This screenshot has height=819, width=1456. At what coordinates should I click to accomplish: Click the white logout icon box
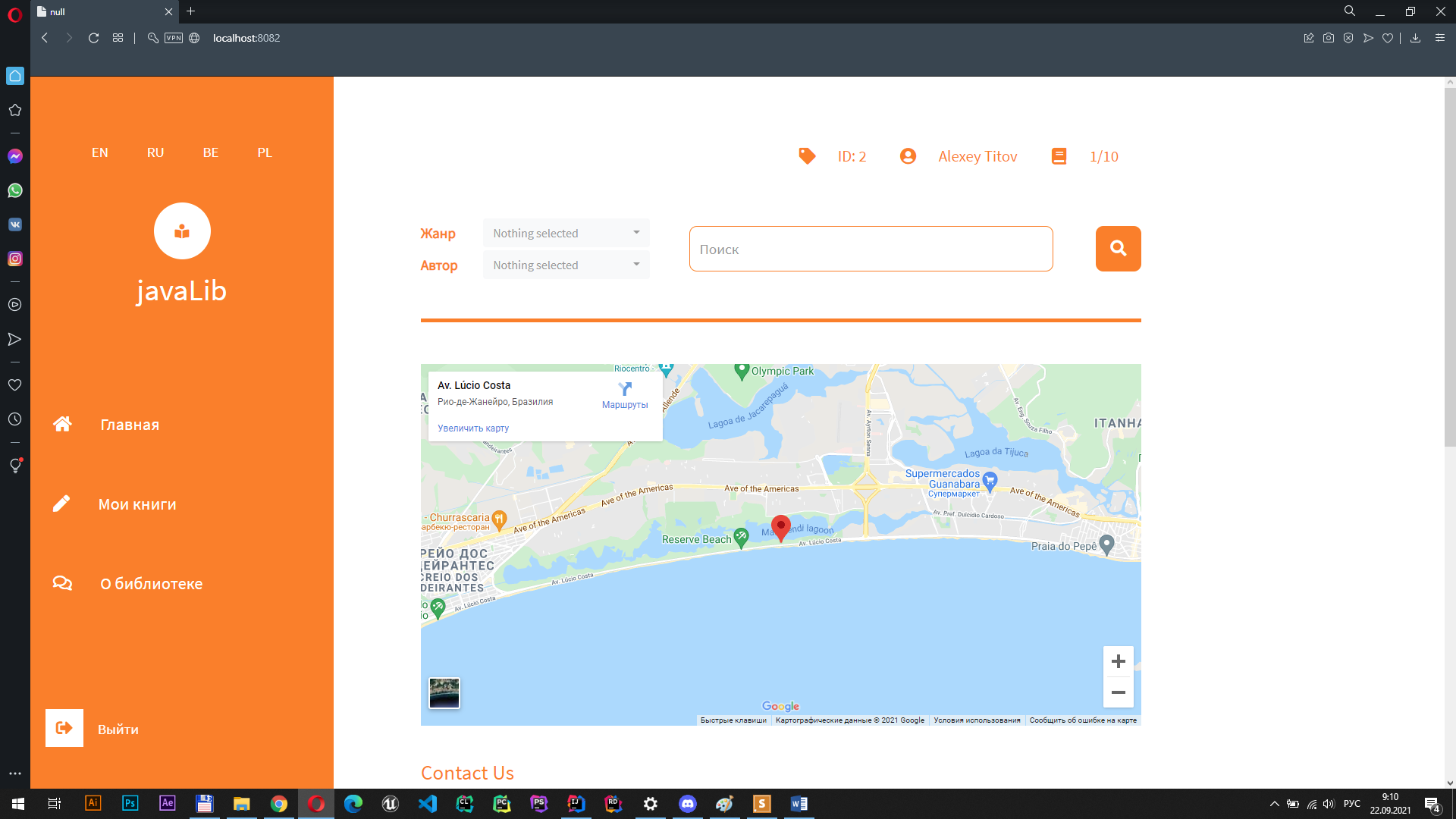[64, 728]
